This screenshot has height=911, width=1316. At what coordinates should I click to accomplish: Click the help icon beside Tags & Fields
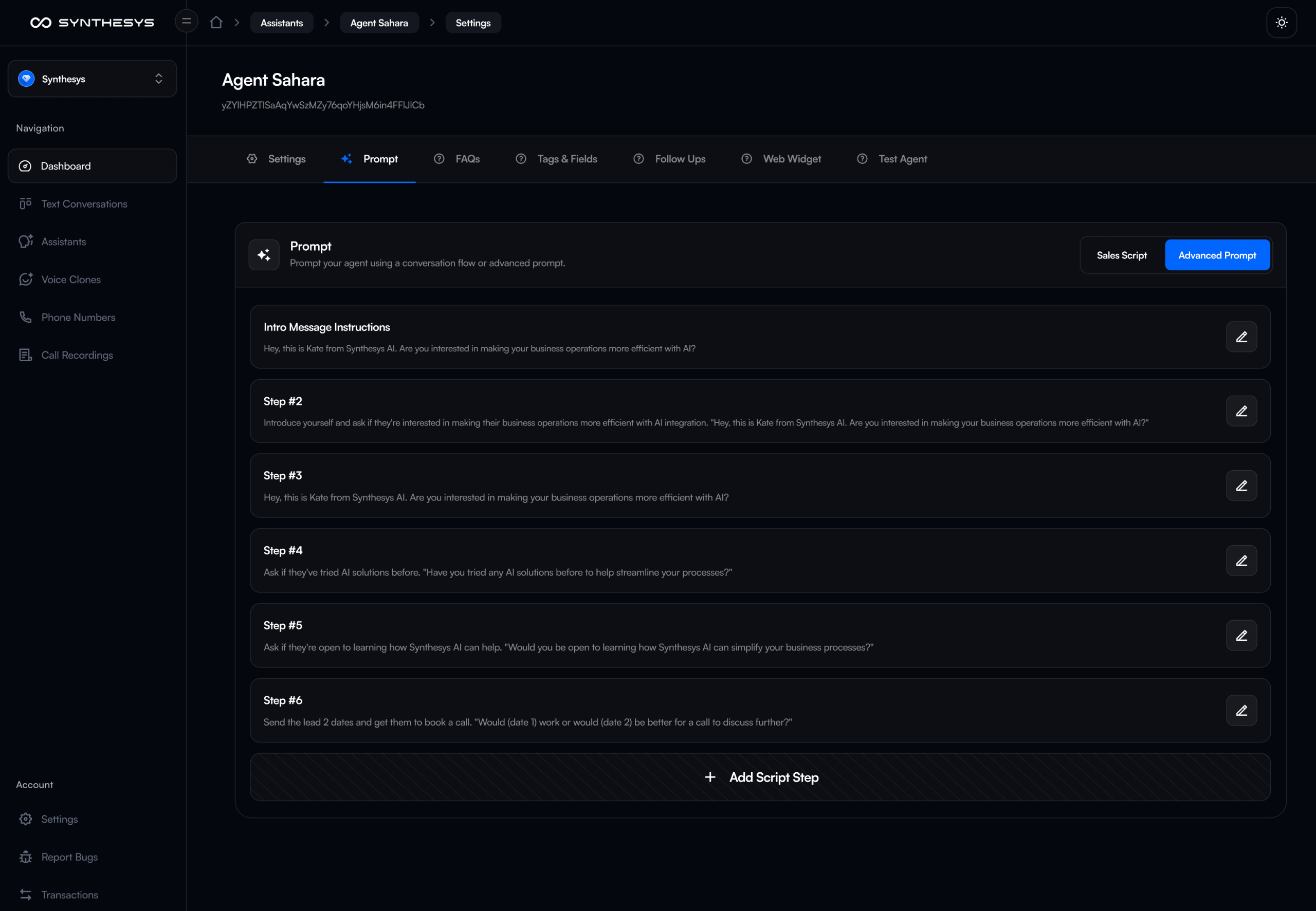point(521,159)
